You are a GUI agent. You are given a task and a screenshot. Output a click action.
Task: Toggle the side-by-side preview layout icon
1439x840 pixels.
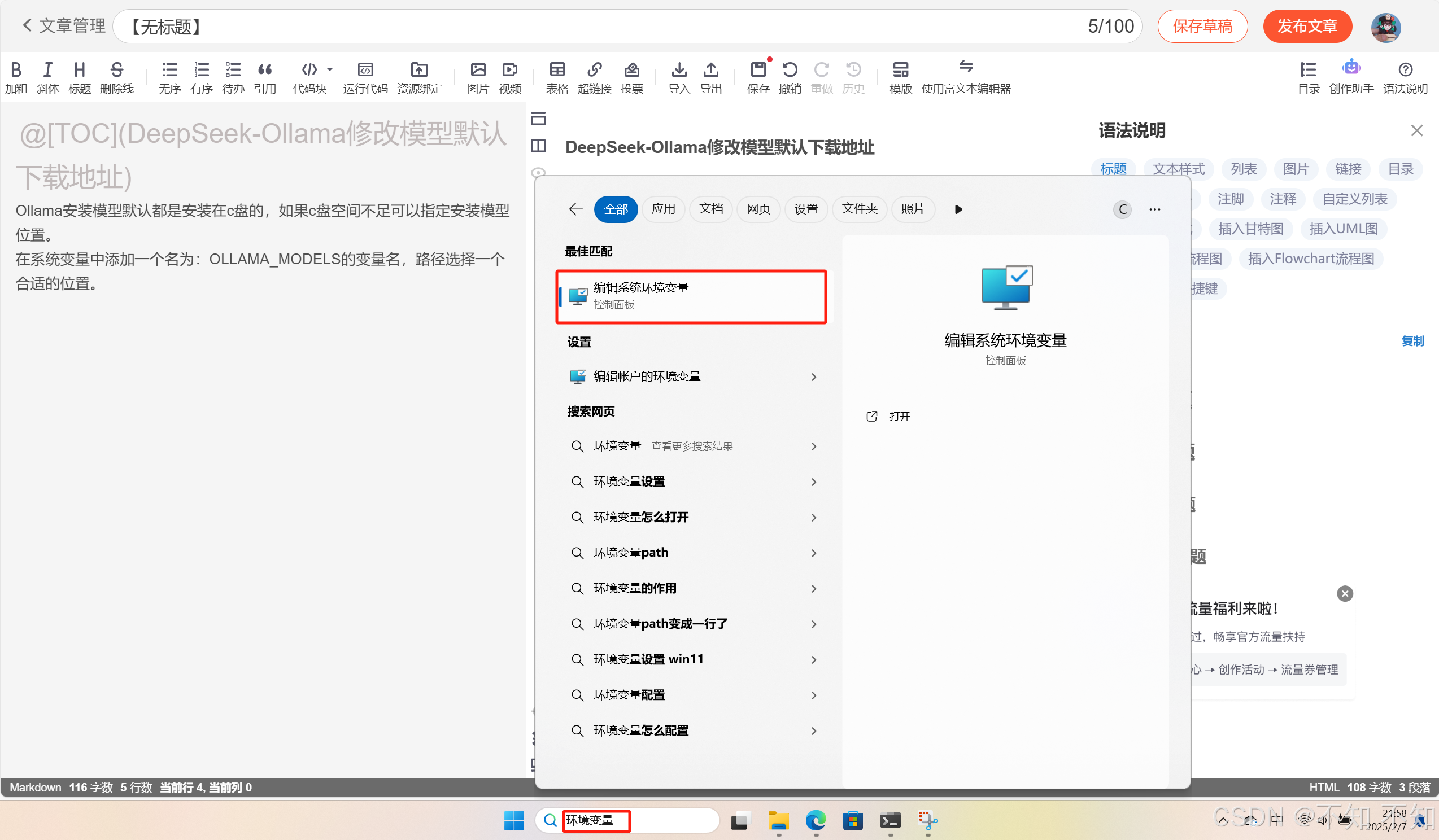(538, 146)
